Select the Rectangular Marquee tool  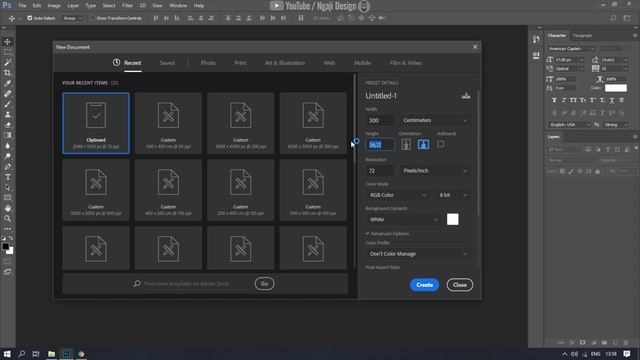coord(7,52)
